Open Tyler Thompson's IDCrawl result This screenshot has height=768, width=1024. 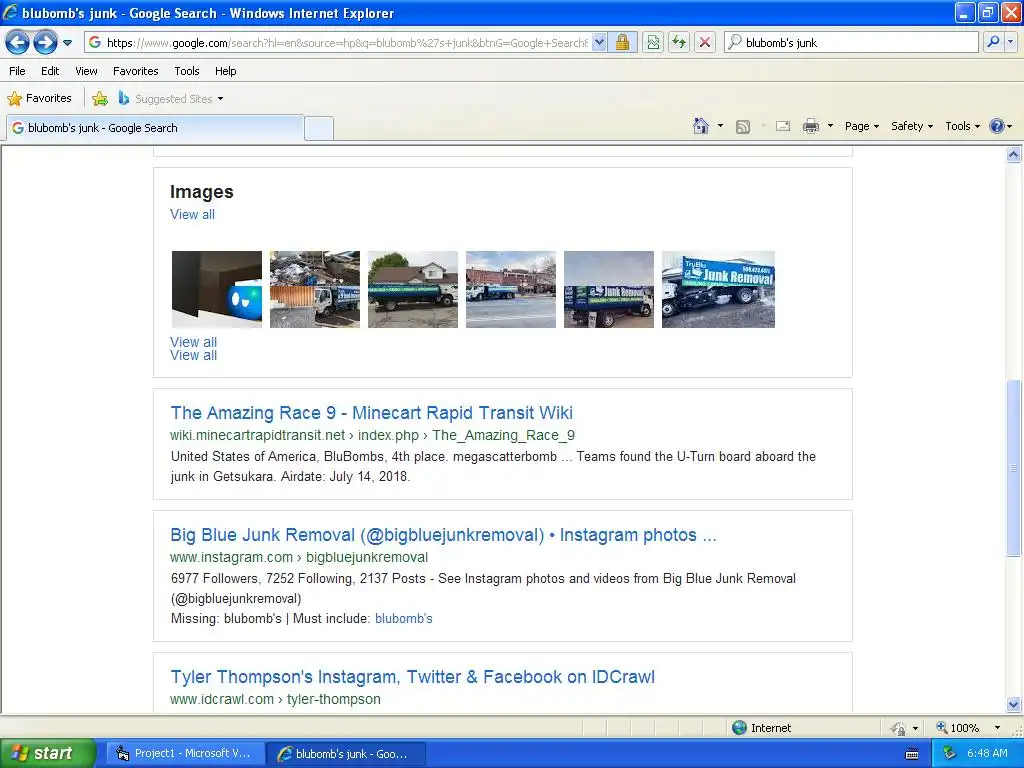[x=412, y=677]
